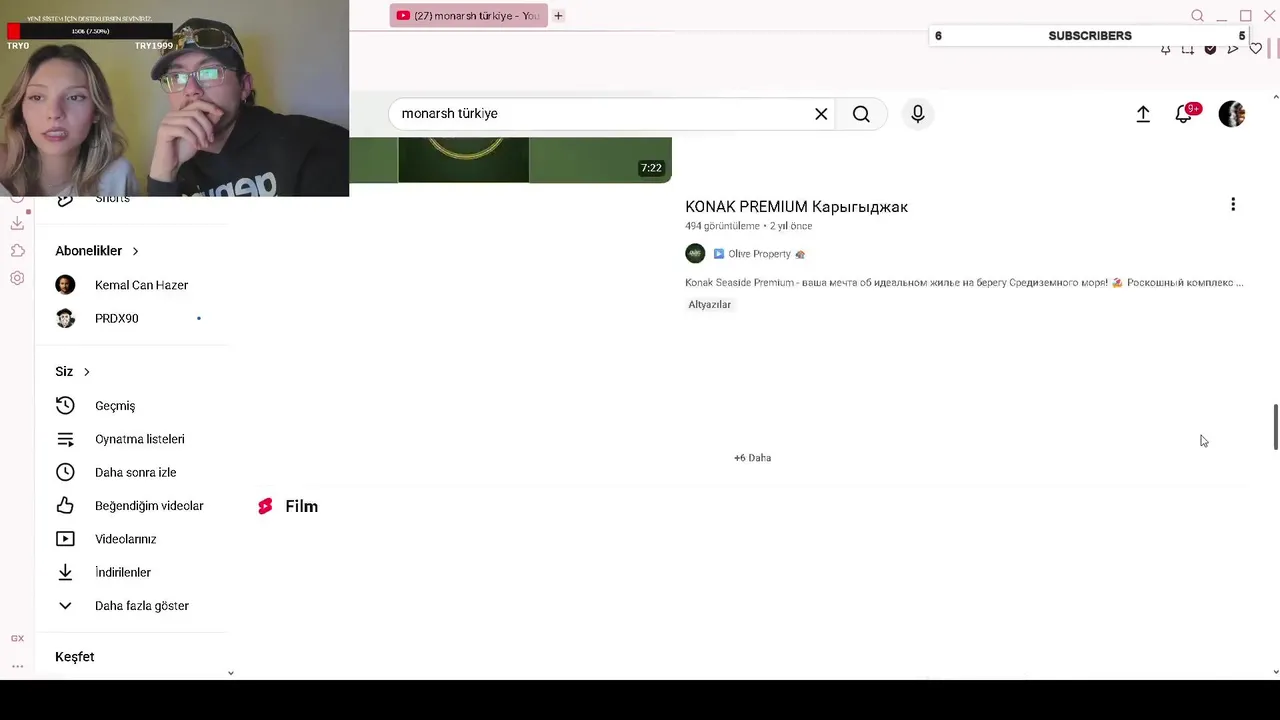Open the Olive Property channel avatar
Screen dimensions: 1280x720
pos(695,254)
